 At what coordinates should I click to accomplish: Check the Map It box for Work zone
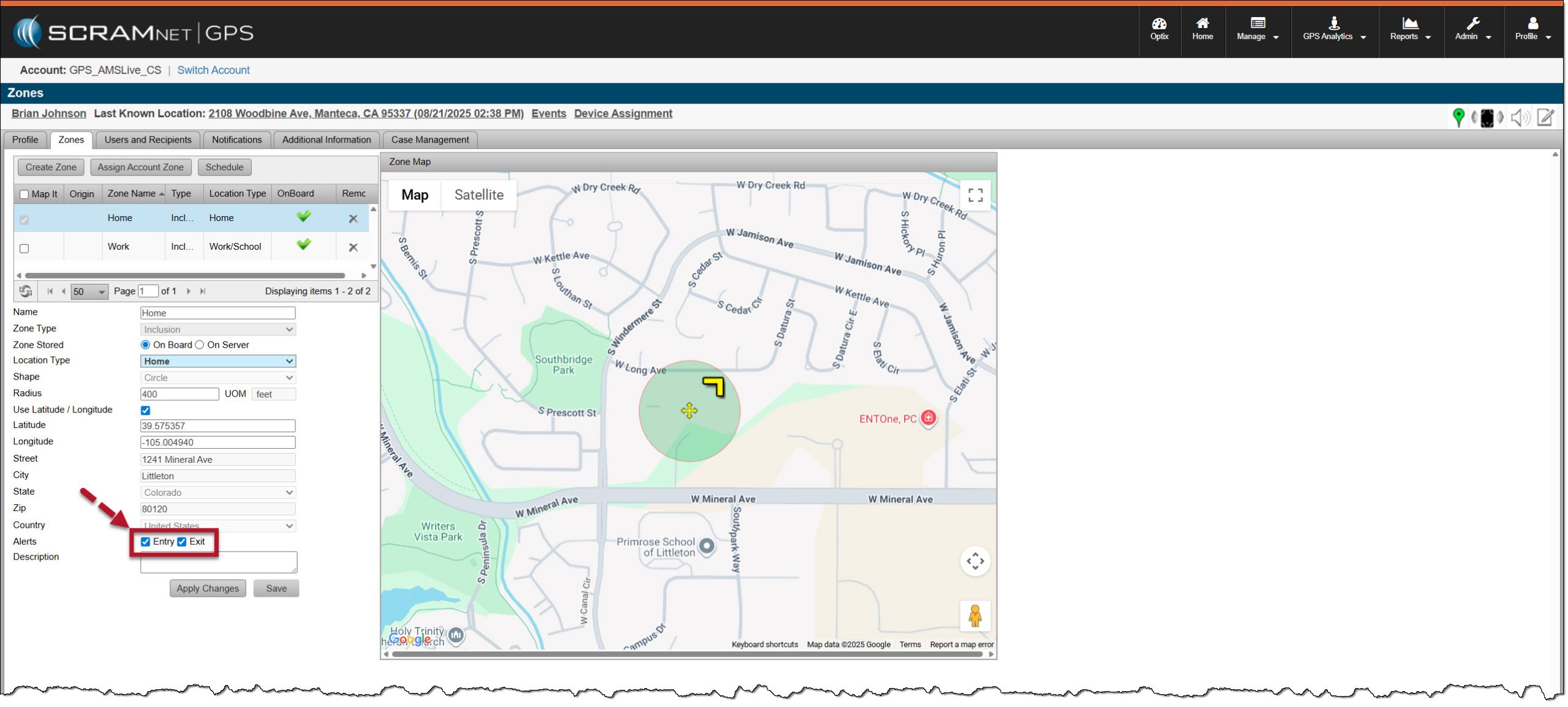click(24, 249)
